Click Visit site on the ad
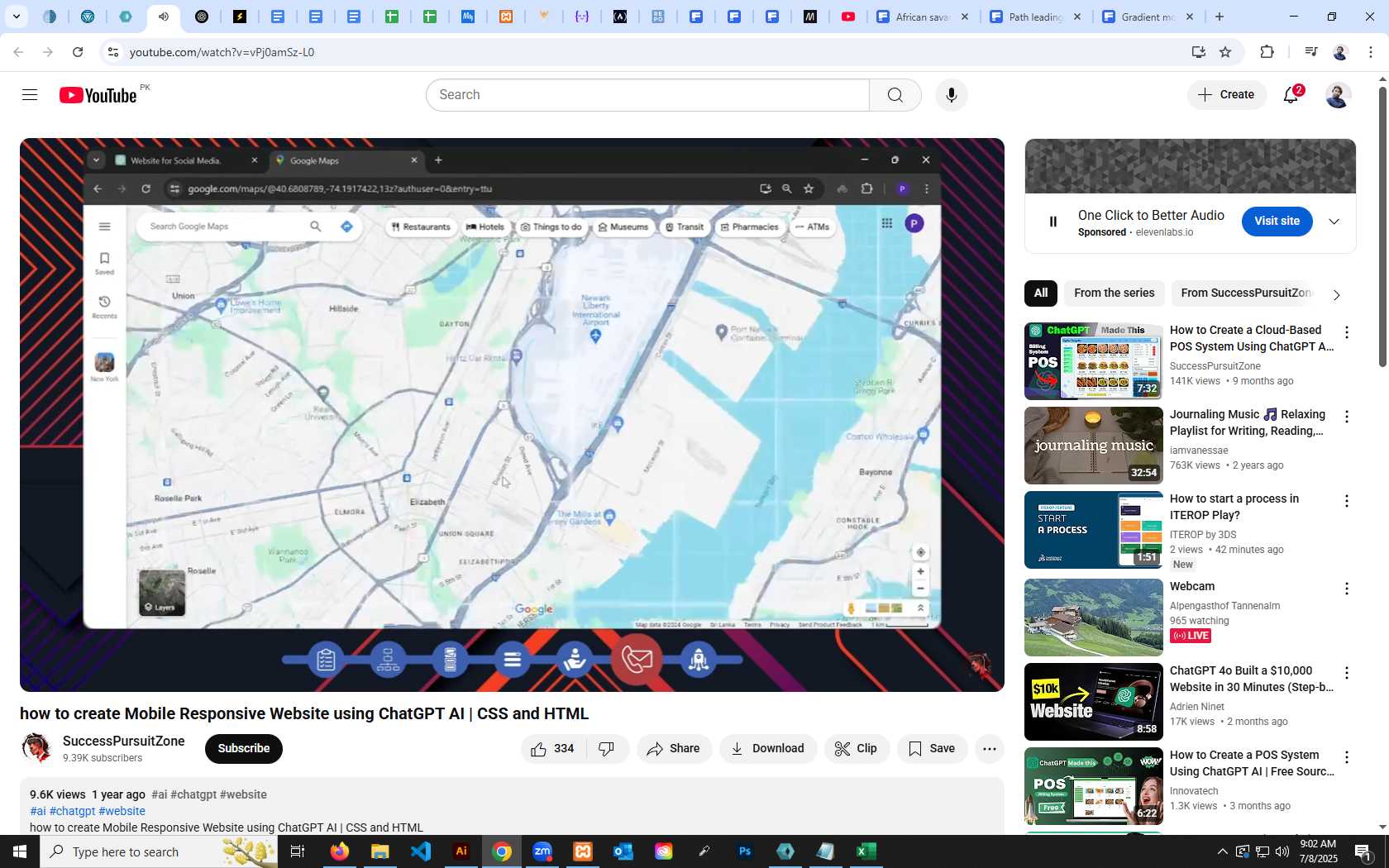Screen dimensions: 1389x868 [x=1277, y=222]
